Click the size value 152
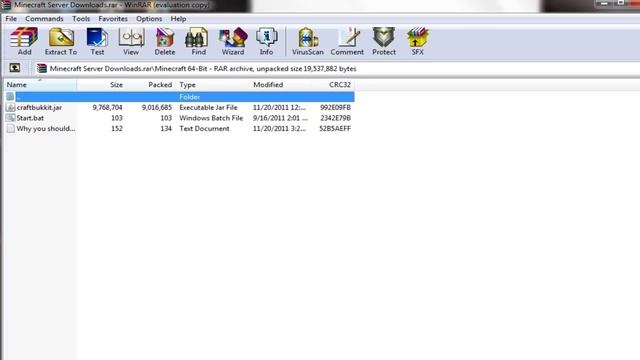The height and width of the screenshot is (360, 640). (x=117, y=129)
